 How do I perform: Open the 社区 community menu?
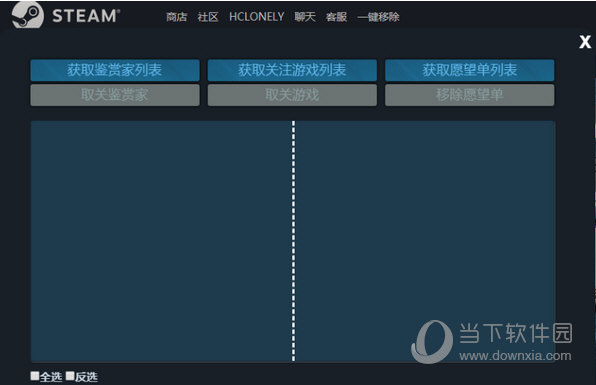(208, 17)
